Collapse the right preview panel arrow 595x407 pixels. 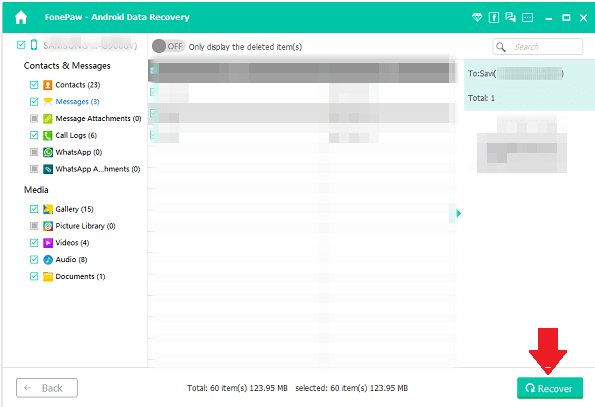[458, 213]
